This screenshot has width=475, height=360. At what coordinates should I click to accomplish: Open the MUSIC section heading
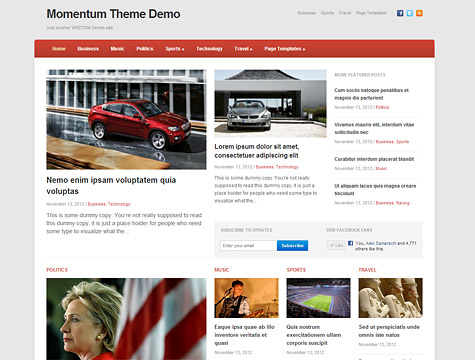click(222, 270)
